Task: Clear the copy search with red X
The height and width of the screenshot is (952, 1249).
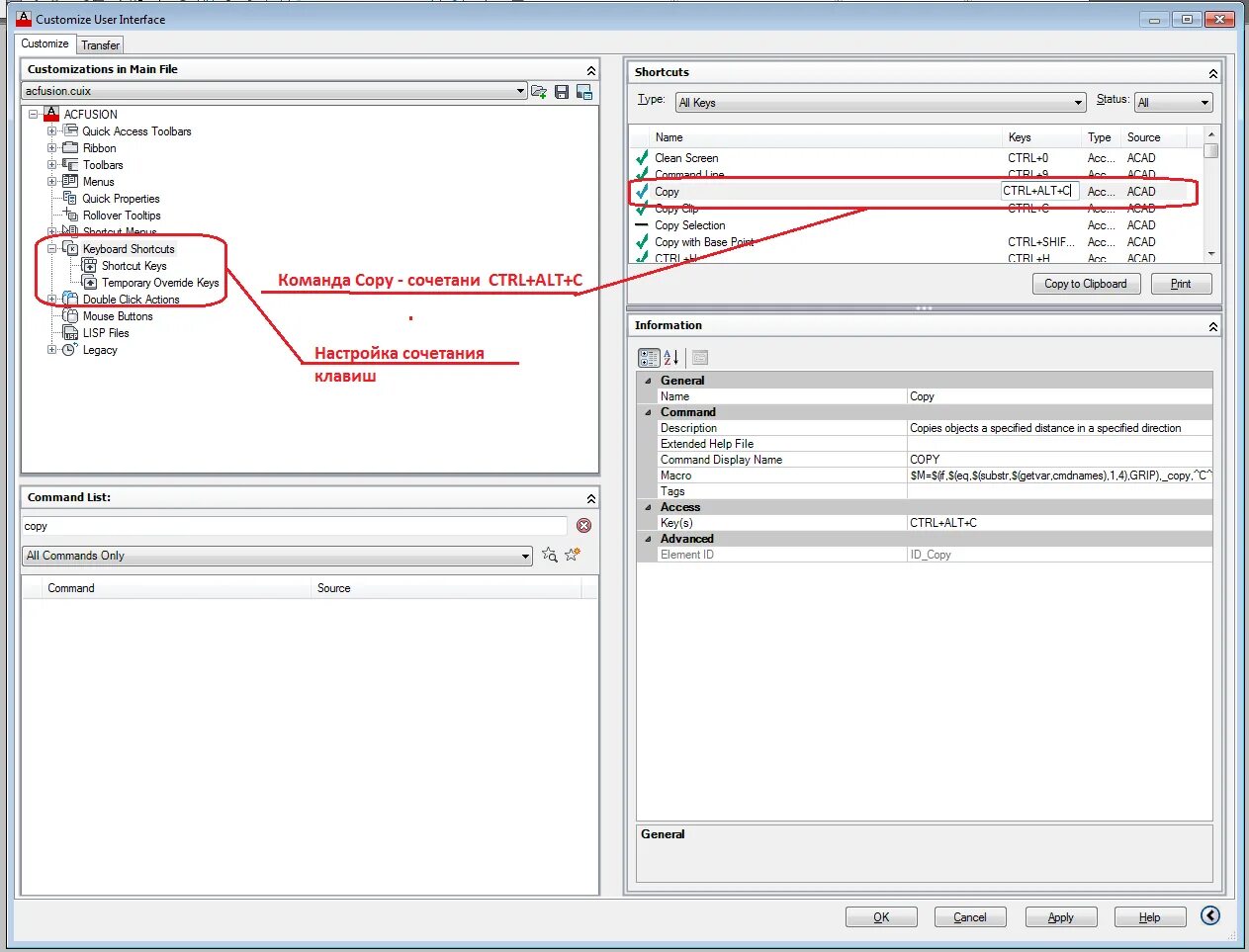Action: click(x=583, y=526)
